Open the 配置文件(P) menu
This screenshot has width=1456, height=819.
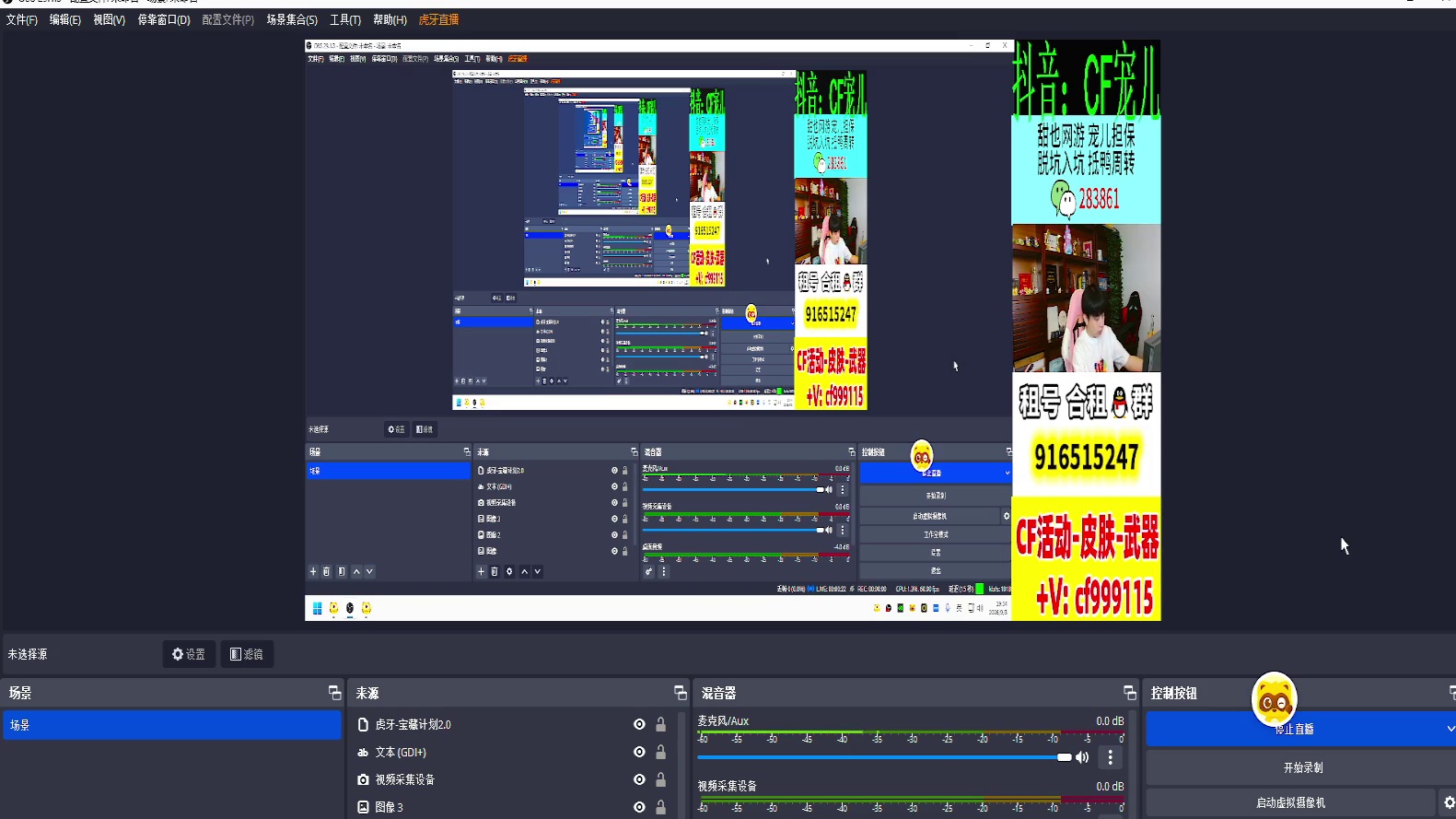coord(227,19)
